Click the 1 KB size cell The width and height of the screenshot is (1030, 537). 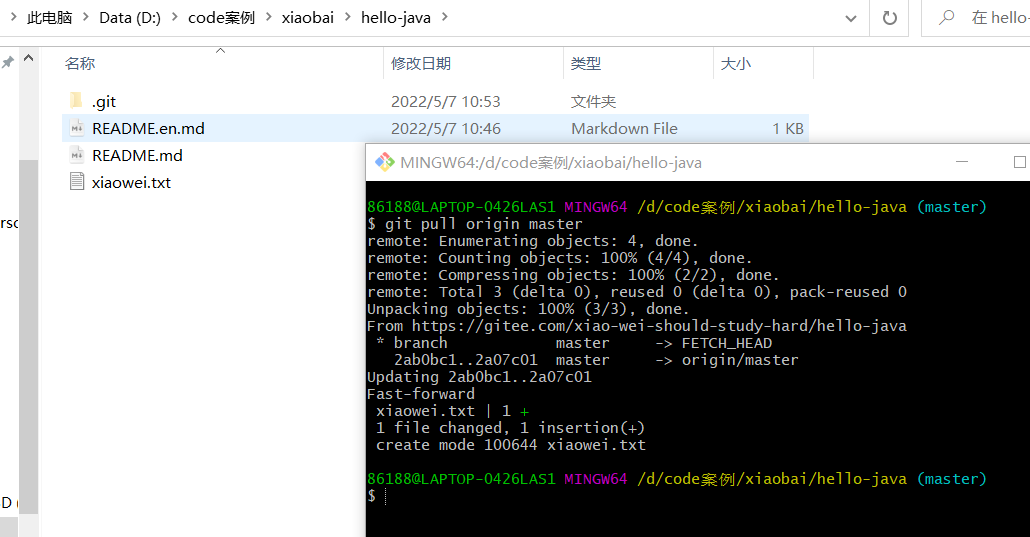pyautogui.click(x=788, y=128)
